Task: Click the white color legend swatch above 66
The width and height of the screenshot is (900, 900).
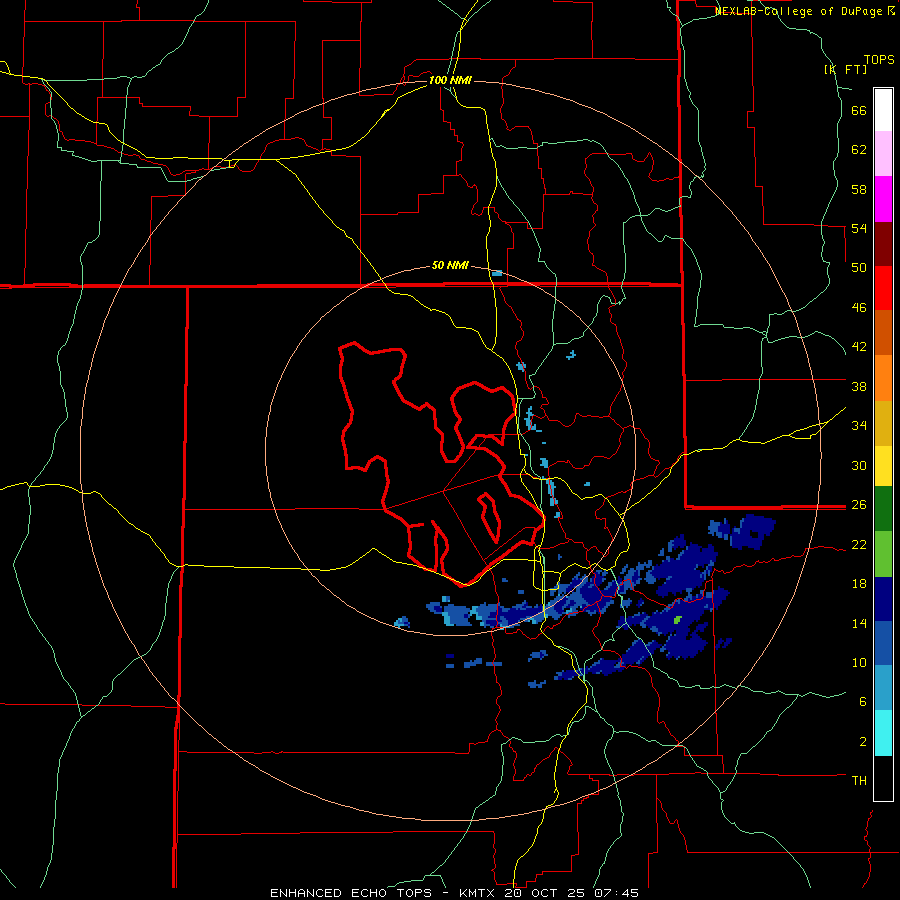Action: tap(883, 110)
